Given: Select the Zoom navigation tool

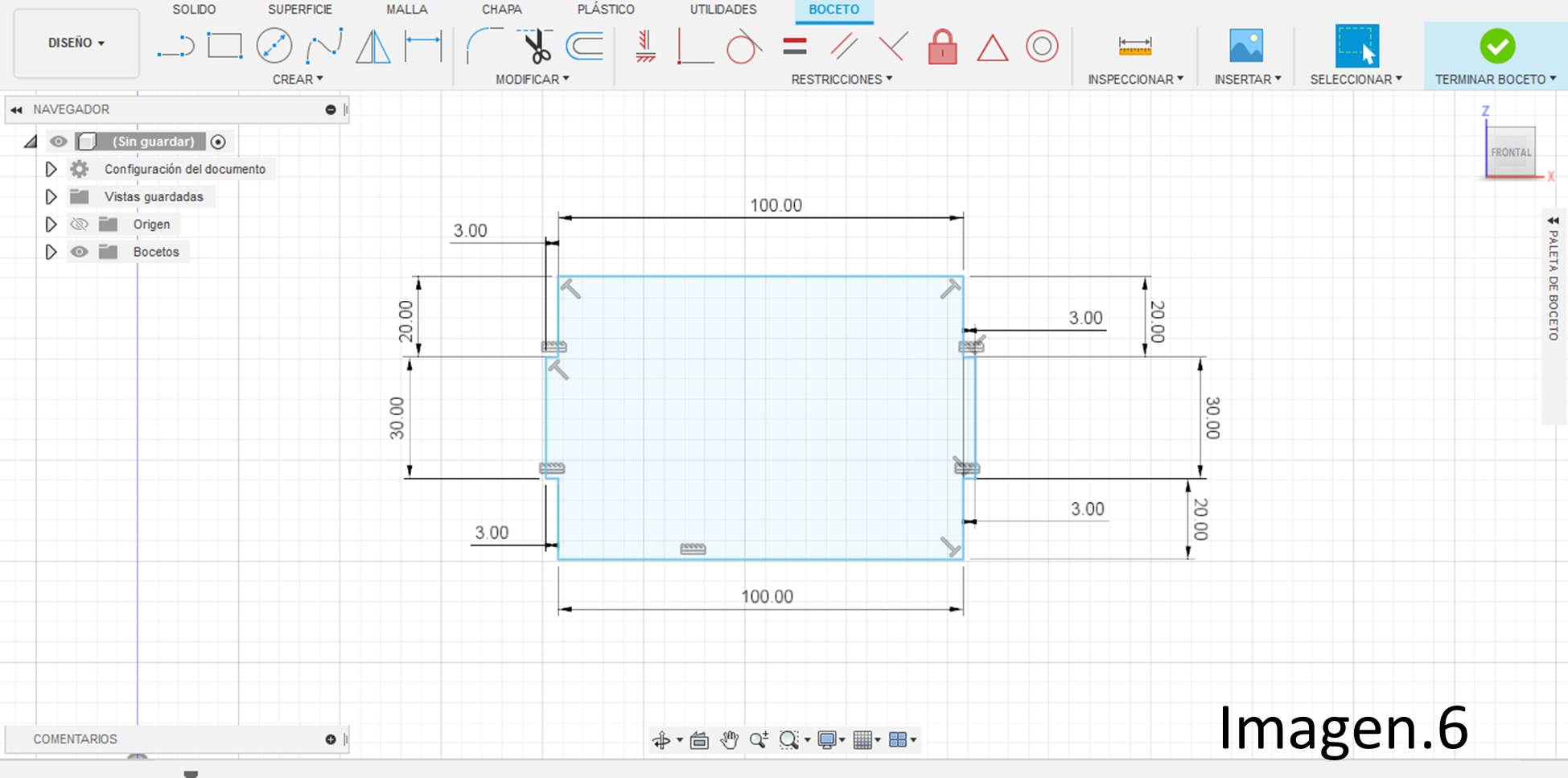Looking at the screenshot, I should tap(759, 740).
